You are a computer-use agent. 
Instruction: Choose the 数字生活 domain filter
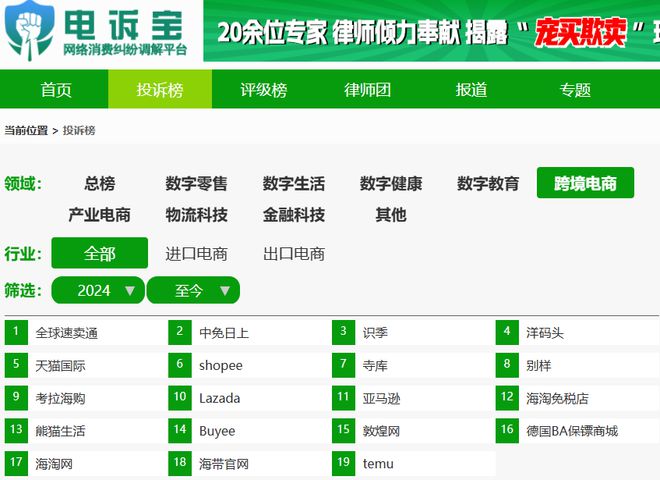294,184
